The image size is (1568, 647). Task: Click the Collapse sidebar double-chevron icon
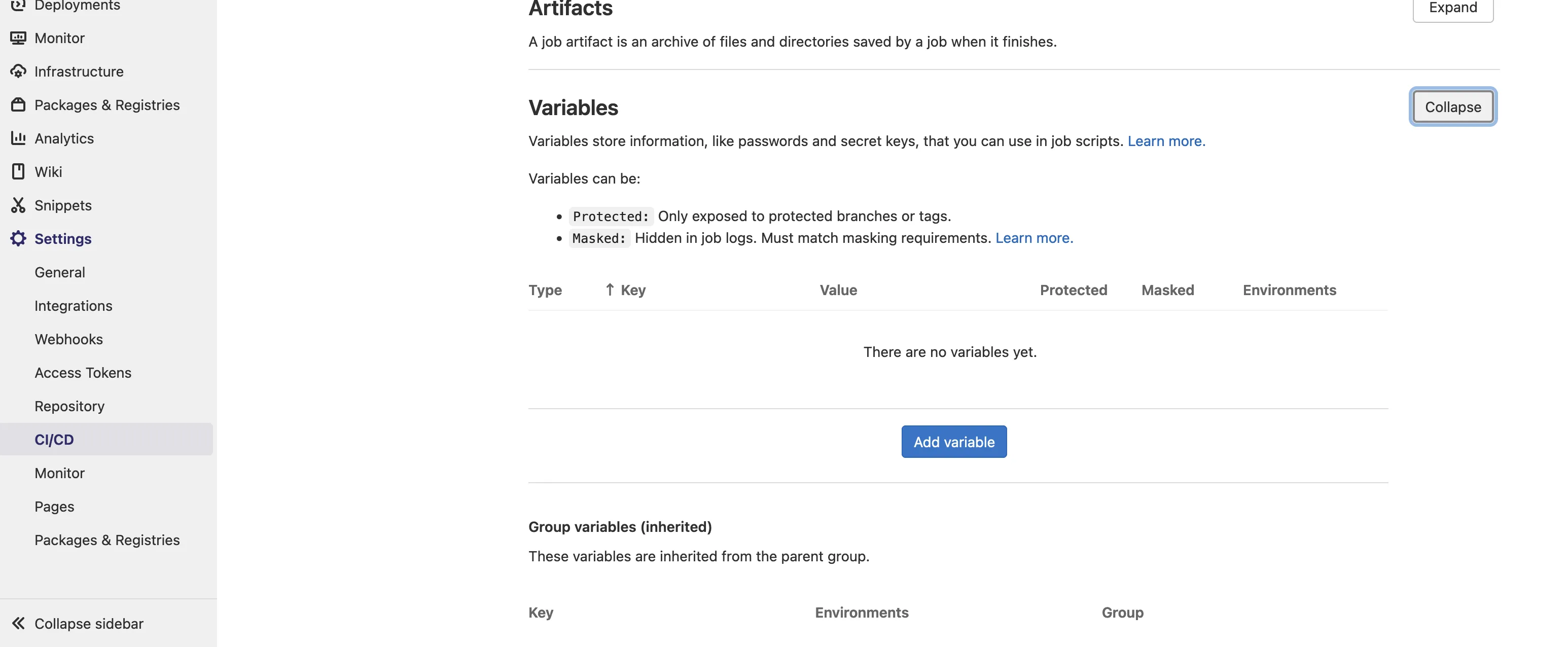point(18,623)
